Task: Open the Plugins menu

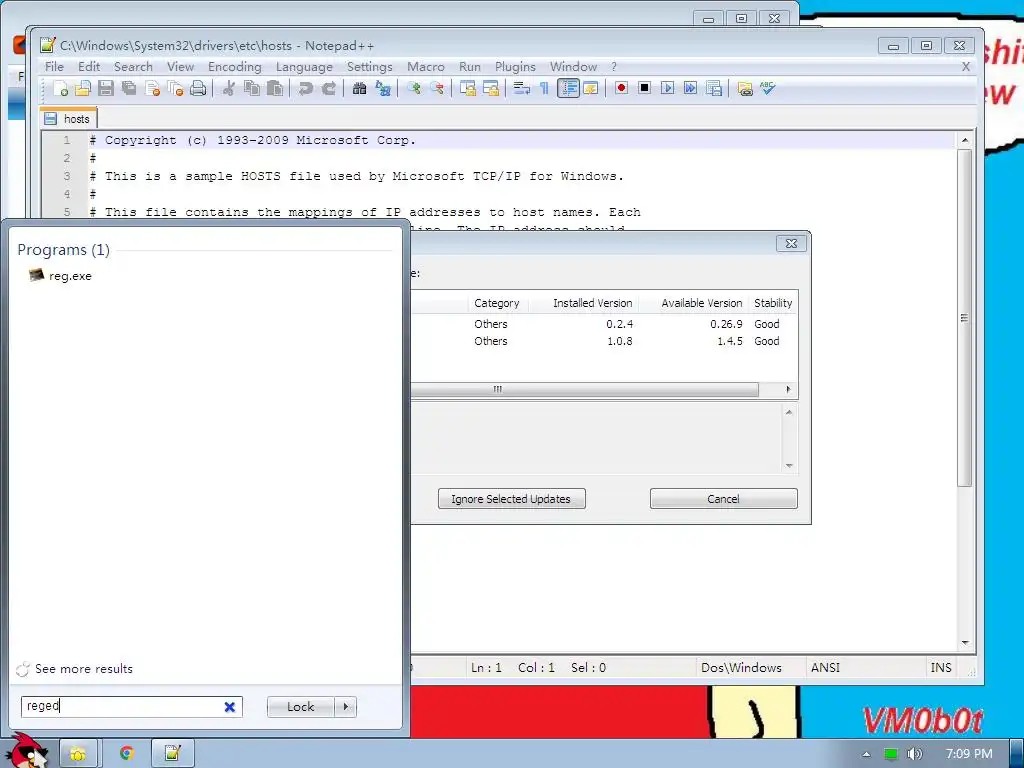Action: point(515,67)
